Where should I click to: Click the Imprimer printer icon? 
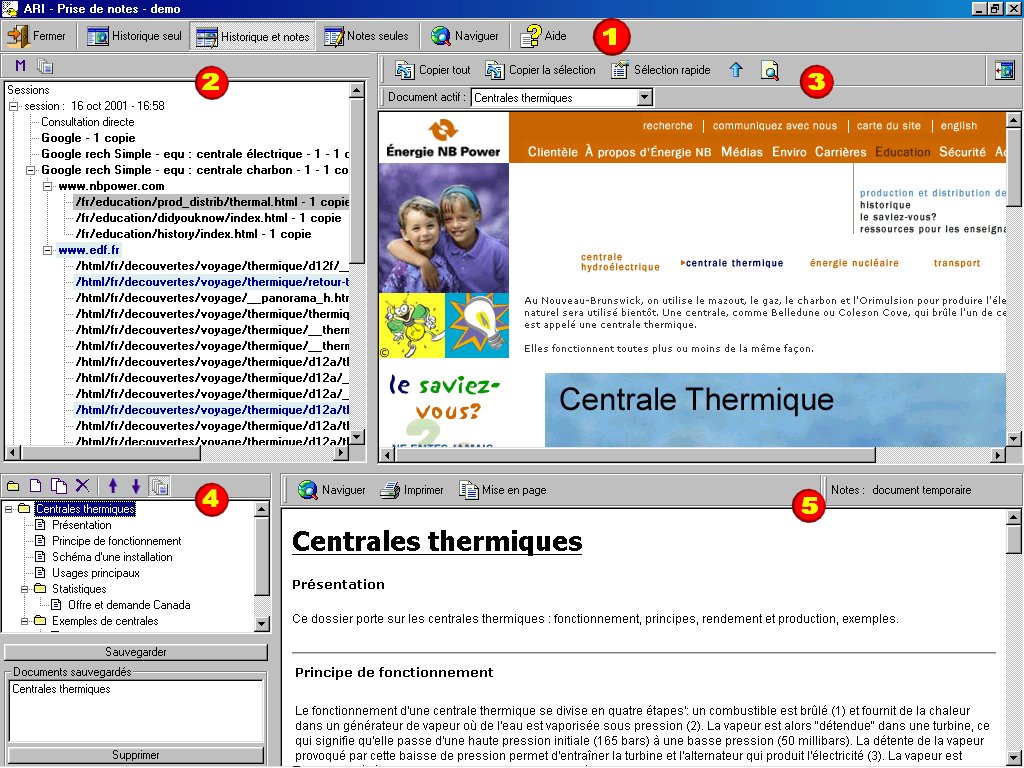click(410, 490)
